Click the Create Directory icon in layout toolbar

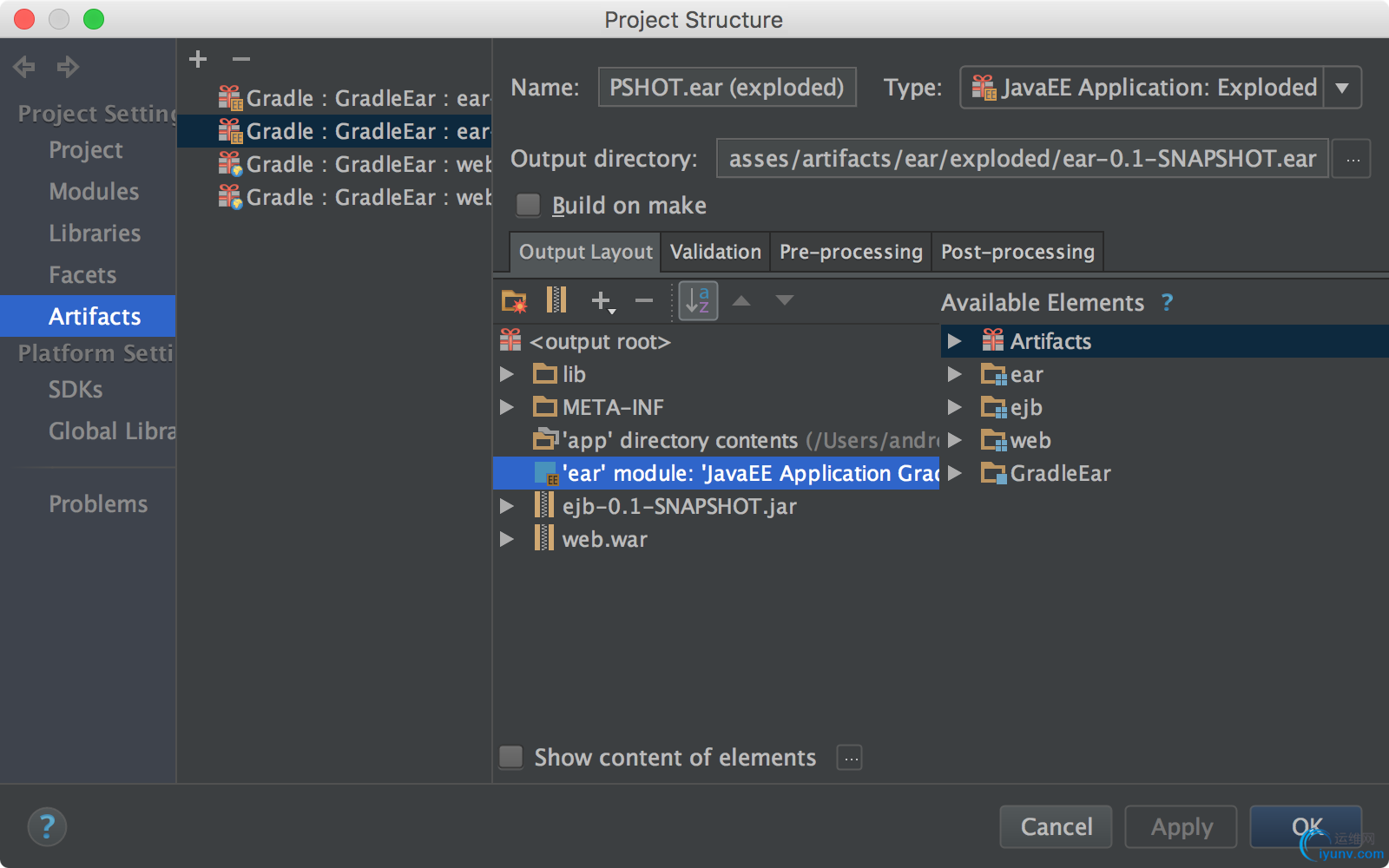pyautogui.click(x=514, y=301)
